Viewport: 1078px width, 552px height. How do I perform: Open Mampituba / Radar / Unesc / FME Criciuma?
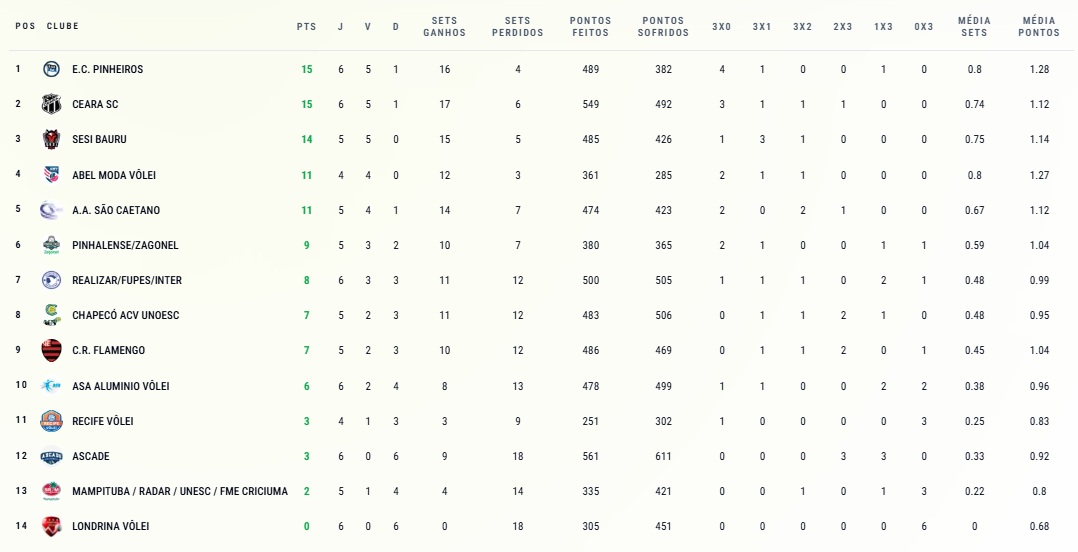pos(180,491)
